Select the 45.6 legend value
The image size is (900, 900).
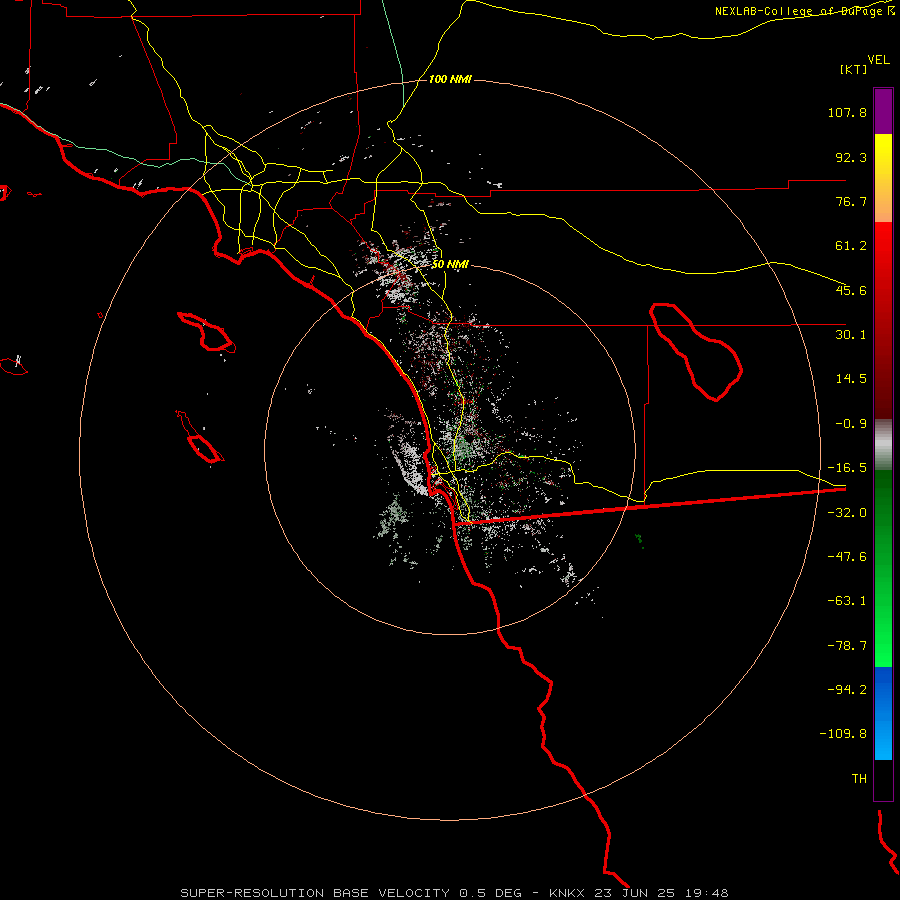pos(851,290)
